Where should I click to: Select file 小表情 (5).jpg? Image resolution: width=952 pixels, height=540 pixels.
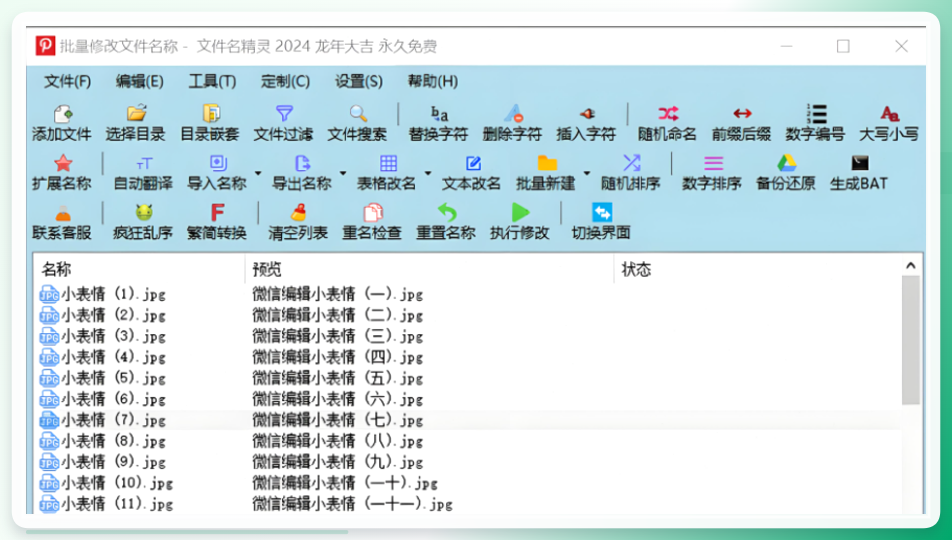click(x=103, y=378)
